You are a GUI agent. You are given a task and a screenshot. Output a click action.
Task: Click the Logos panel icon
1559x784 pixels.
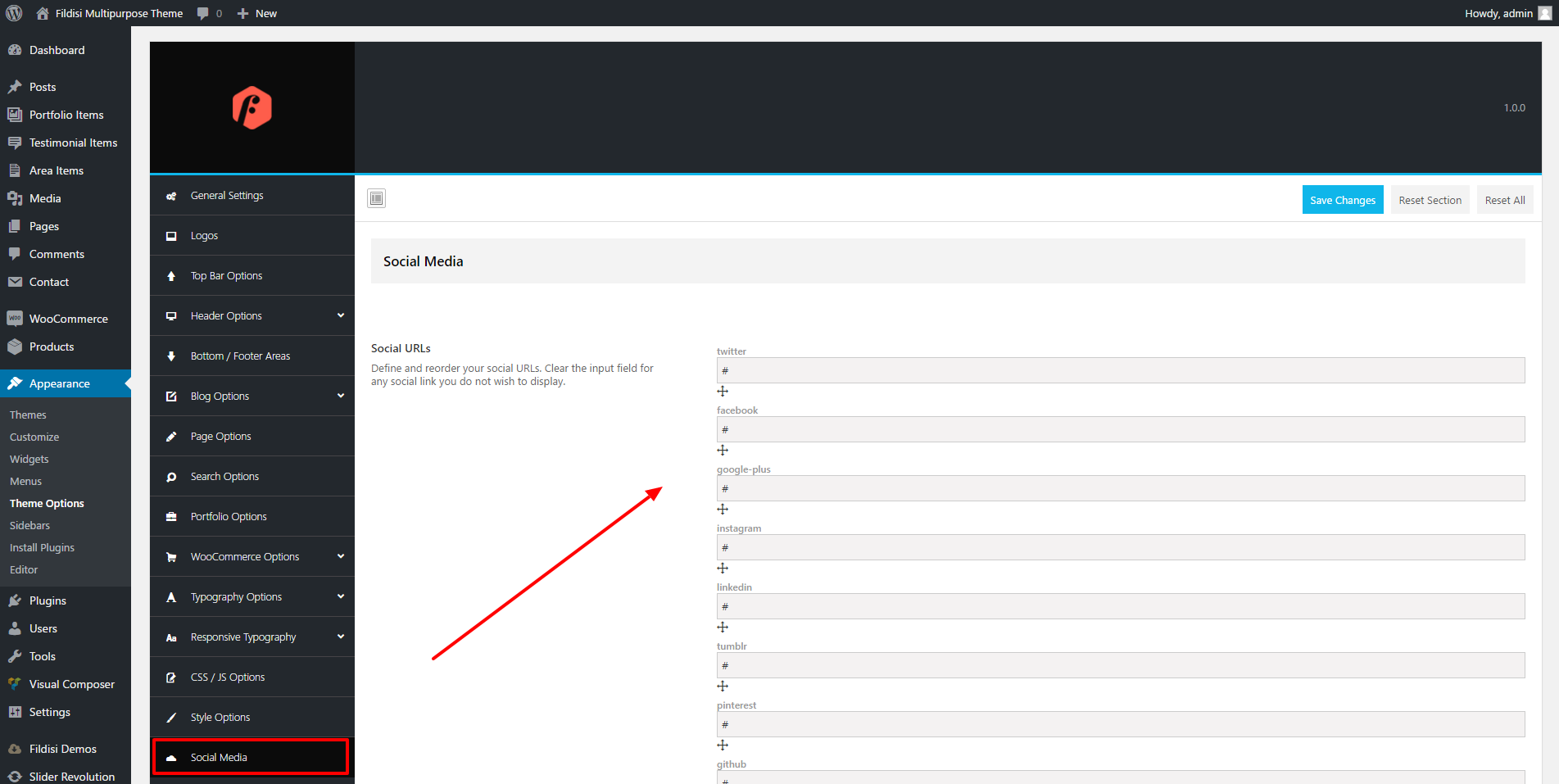(171, 236)
